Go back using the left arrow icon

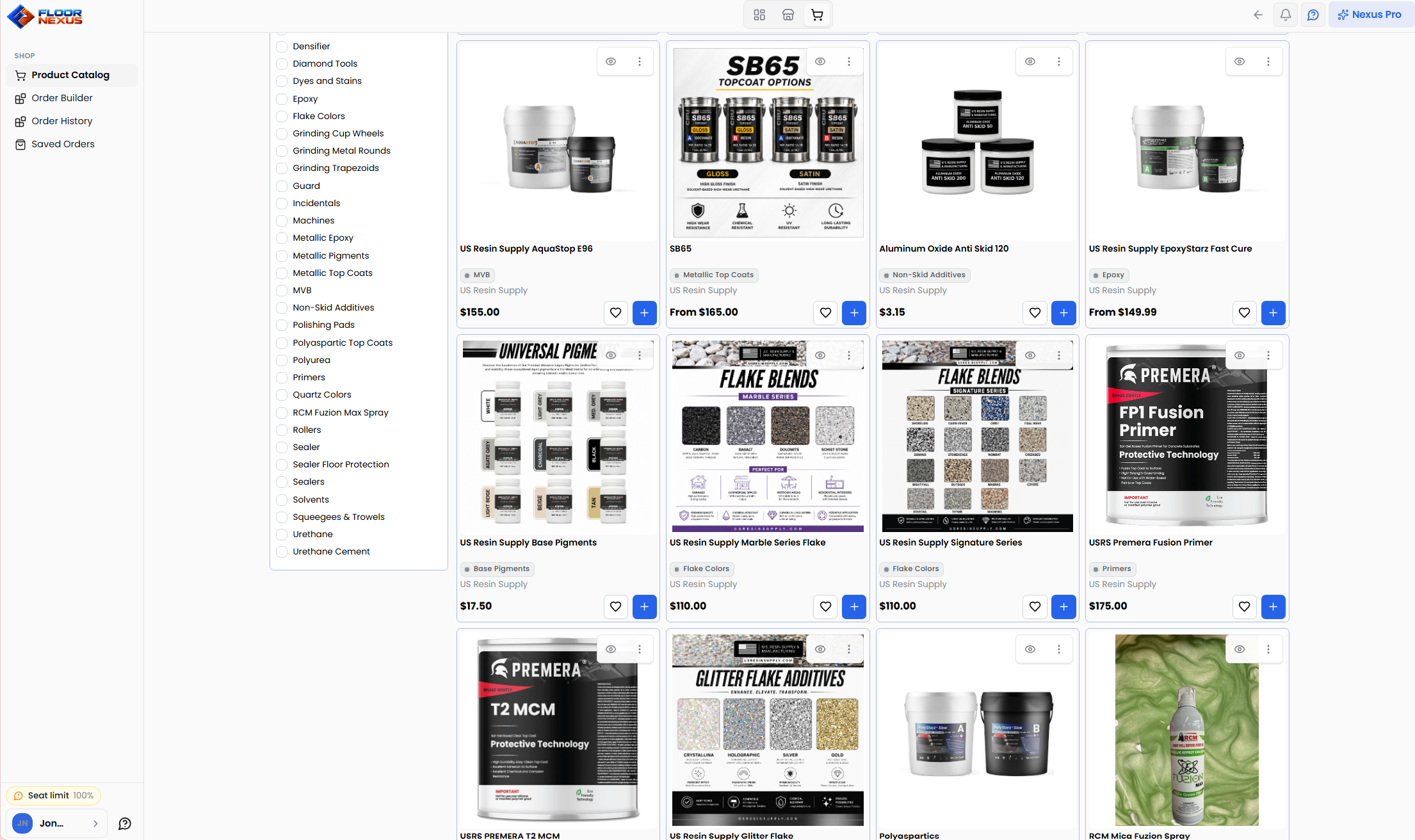1258,15
